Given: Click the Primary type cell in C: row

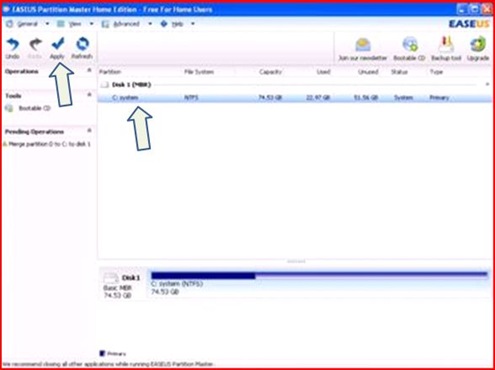Looking at the screenshot, I should click(439, 98).
